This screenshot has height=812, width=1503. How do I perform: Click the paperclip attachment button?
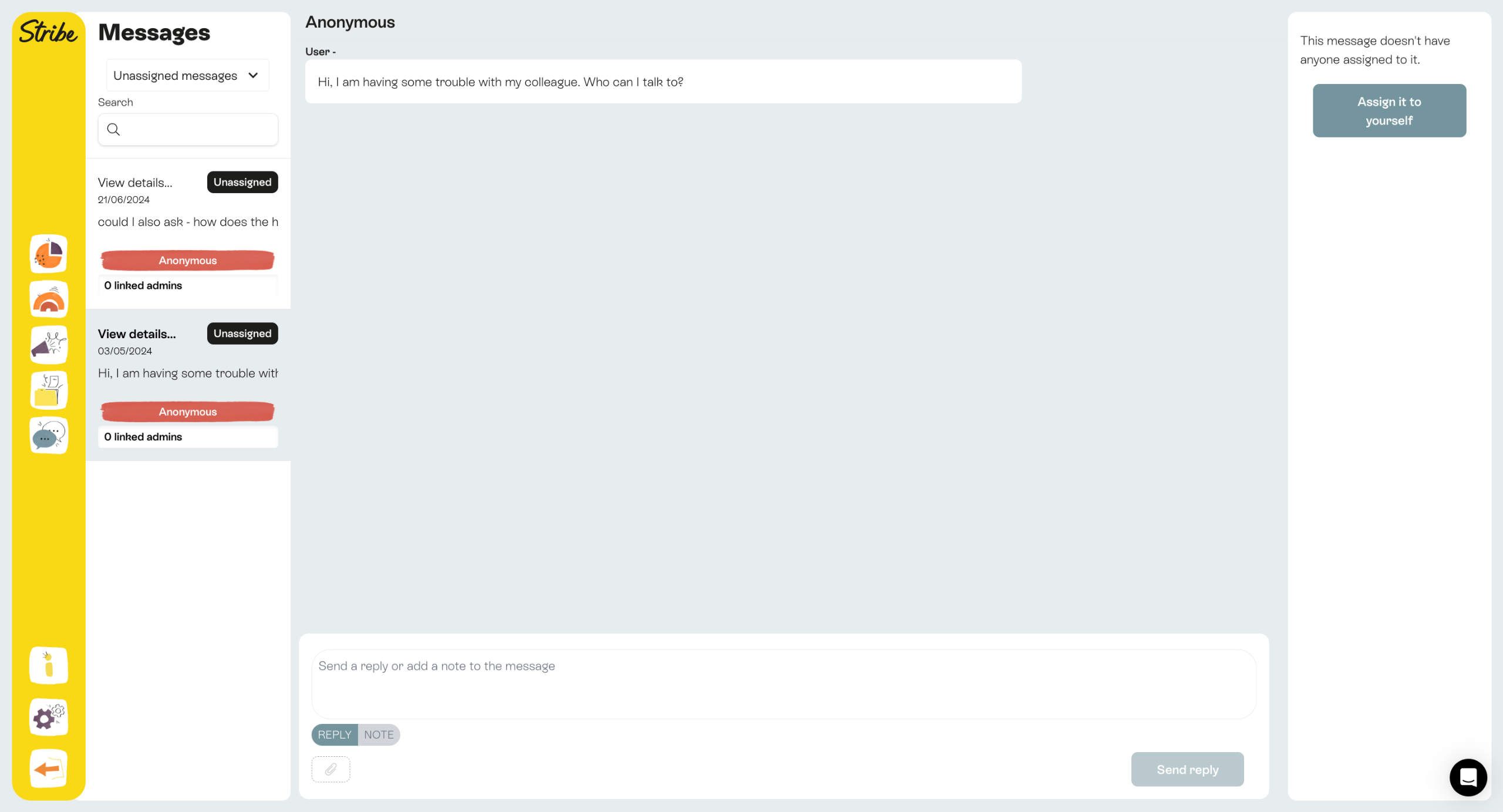[331, 769]
